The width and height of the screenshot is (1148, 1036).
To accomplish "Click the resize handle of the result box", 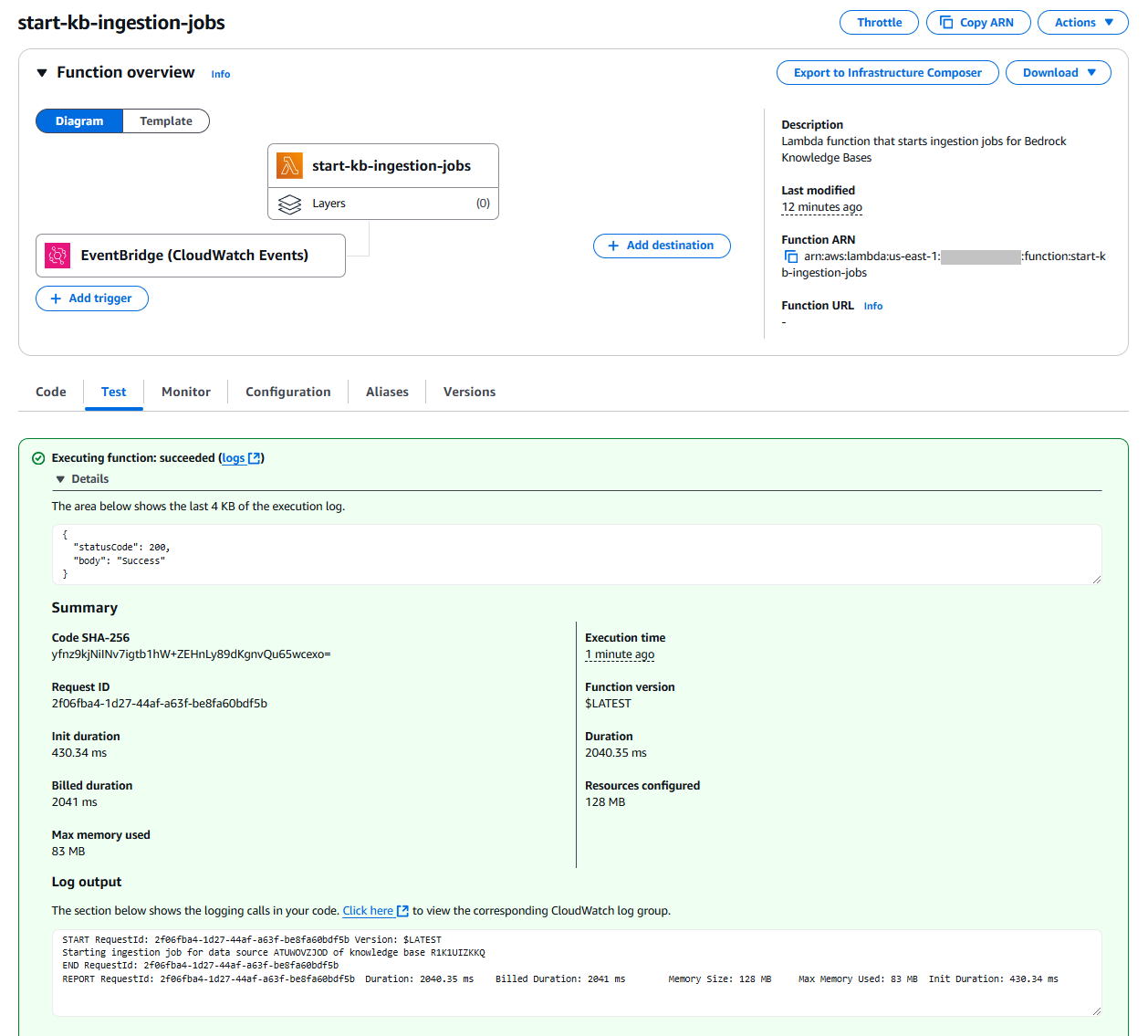I will 1096,579.
